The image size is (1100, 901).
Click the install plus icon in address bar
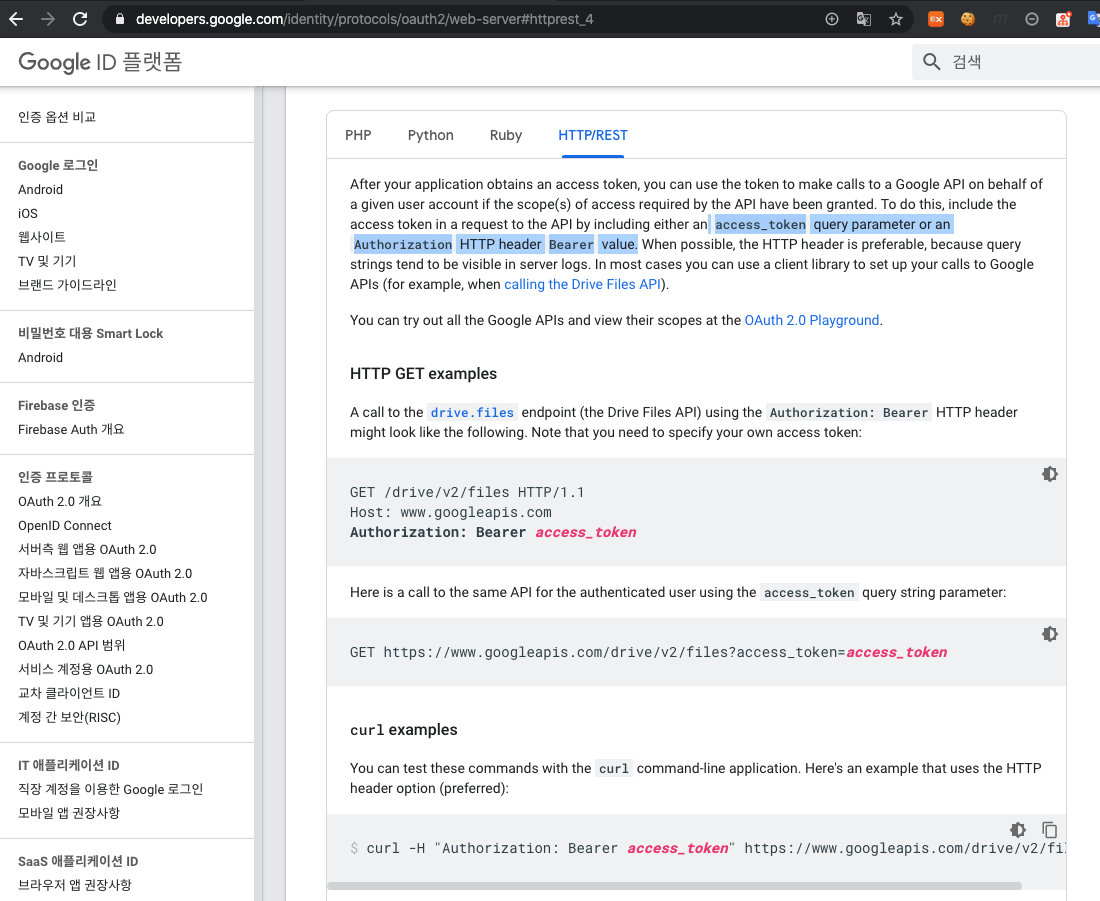[831, 19]
